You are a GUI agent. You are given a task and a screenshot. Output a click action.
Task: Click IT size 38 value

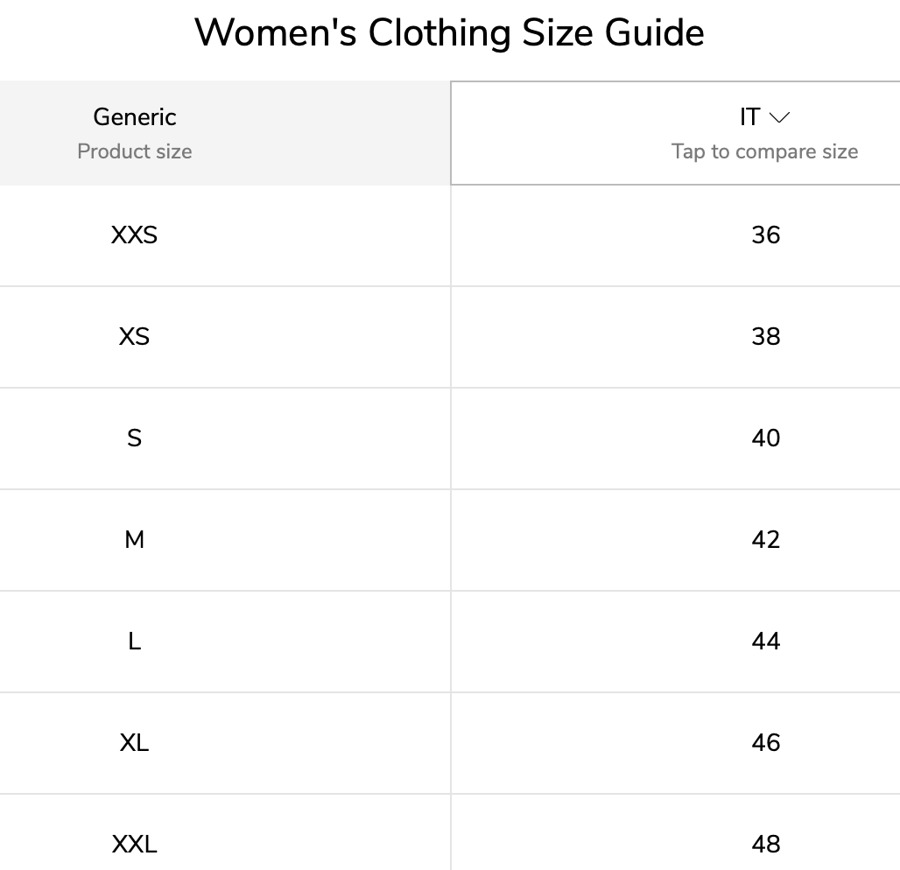point(765,336)
